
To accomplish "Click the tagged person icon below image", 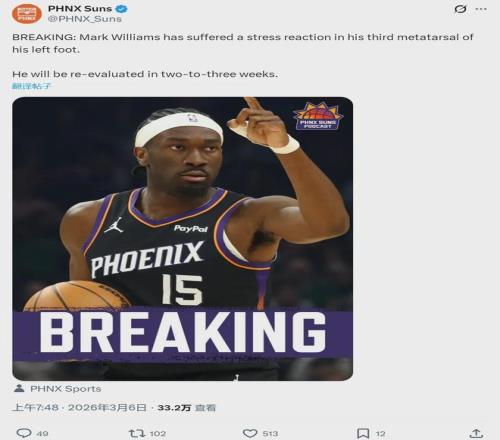I will tap(19, 388).
